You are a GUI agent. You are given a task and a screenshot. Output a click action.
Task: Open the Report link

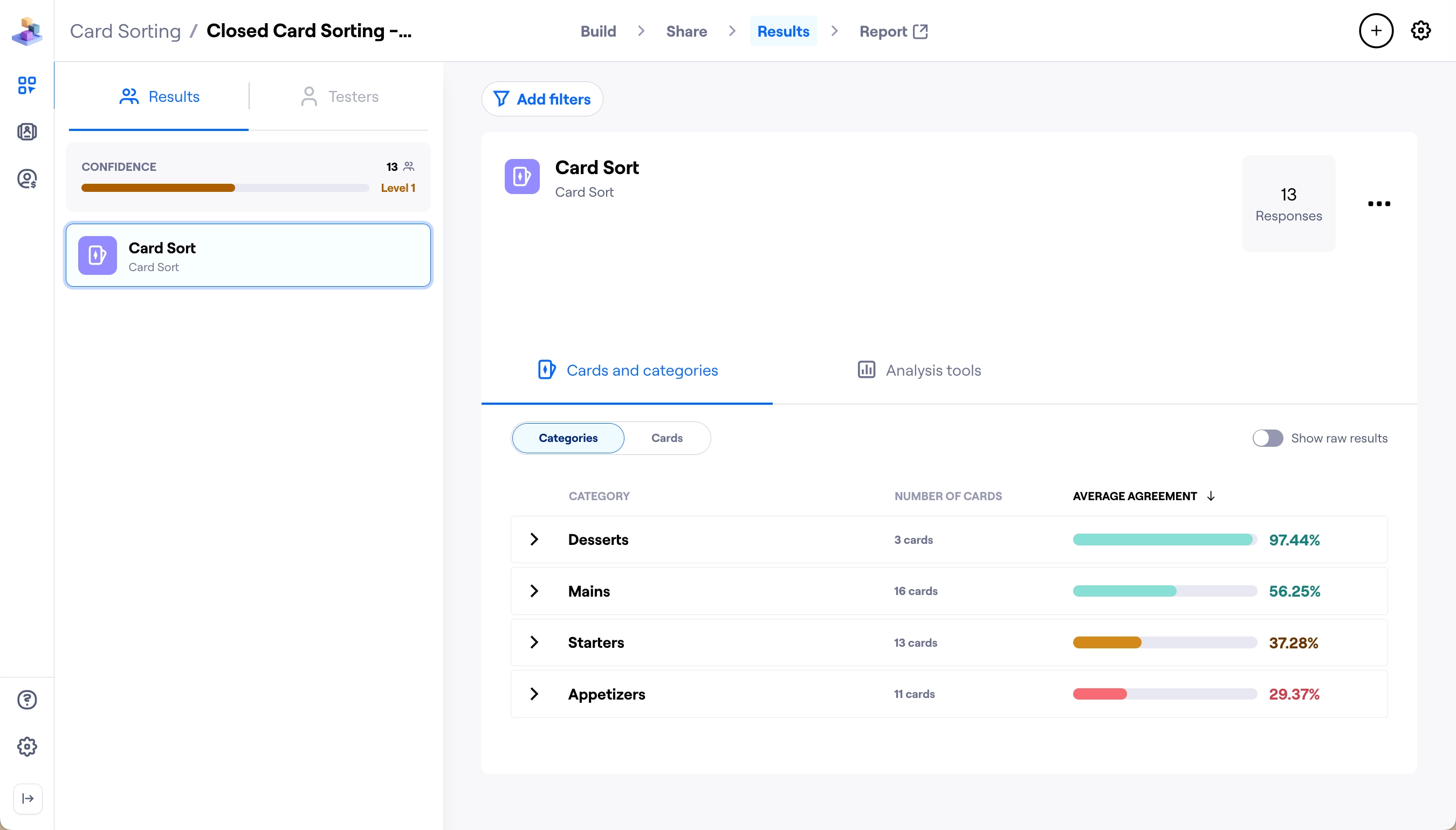point(893,31)
